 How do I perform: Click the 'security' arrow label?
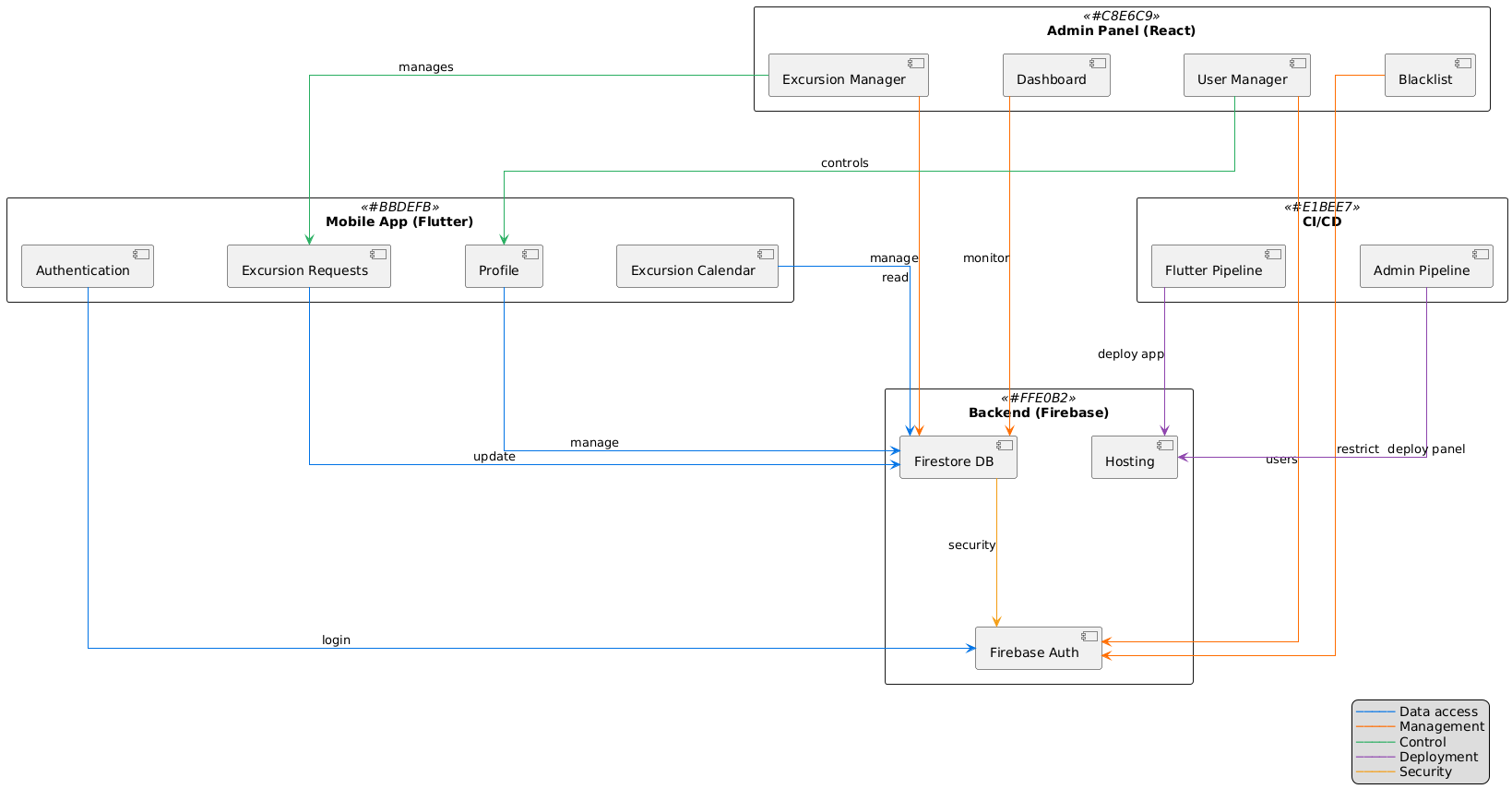(972, 545)
